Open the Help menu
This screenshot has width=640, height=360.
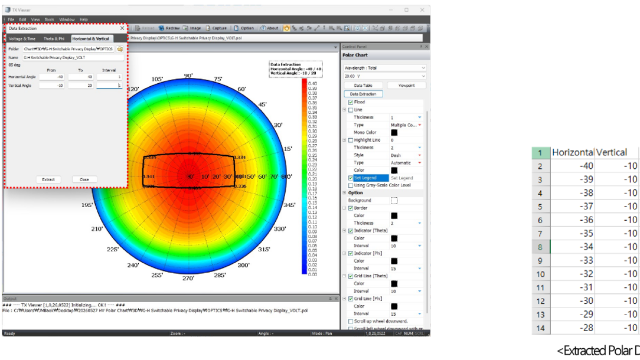point(84,19)
